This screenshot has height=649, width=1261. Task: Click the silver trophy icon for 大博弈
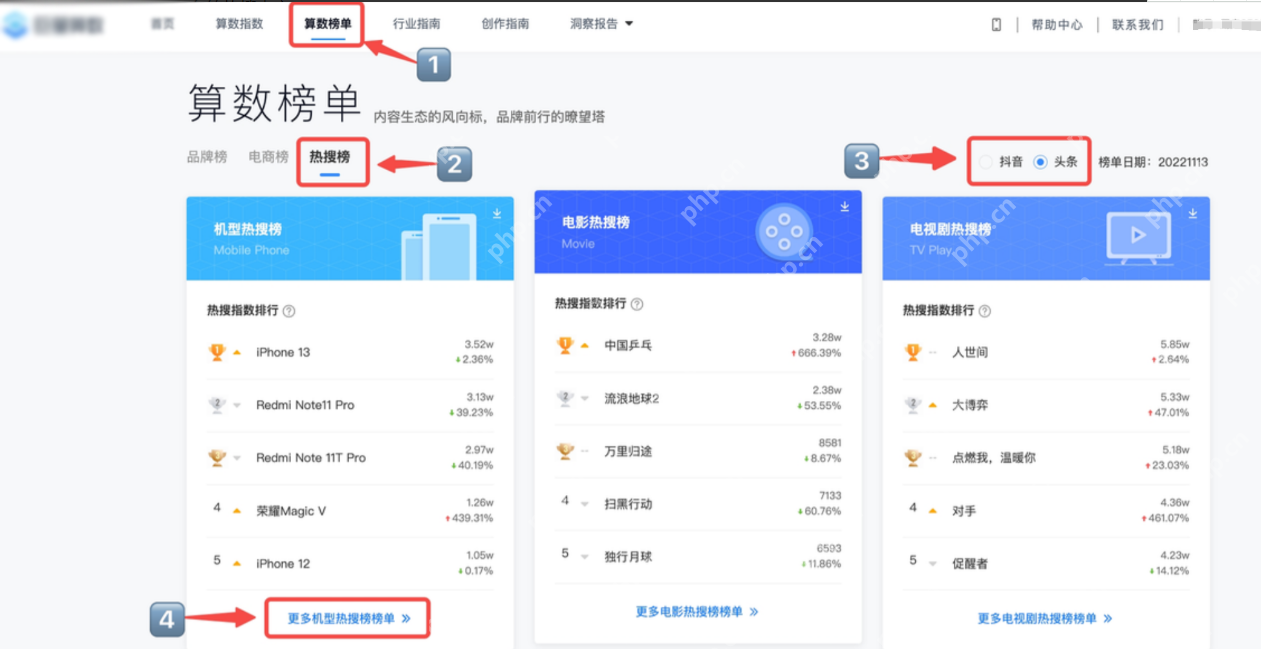[x=913, y=405]
